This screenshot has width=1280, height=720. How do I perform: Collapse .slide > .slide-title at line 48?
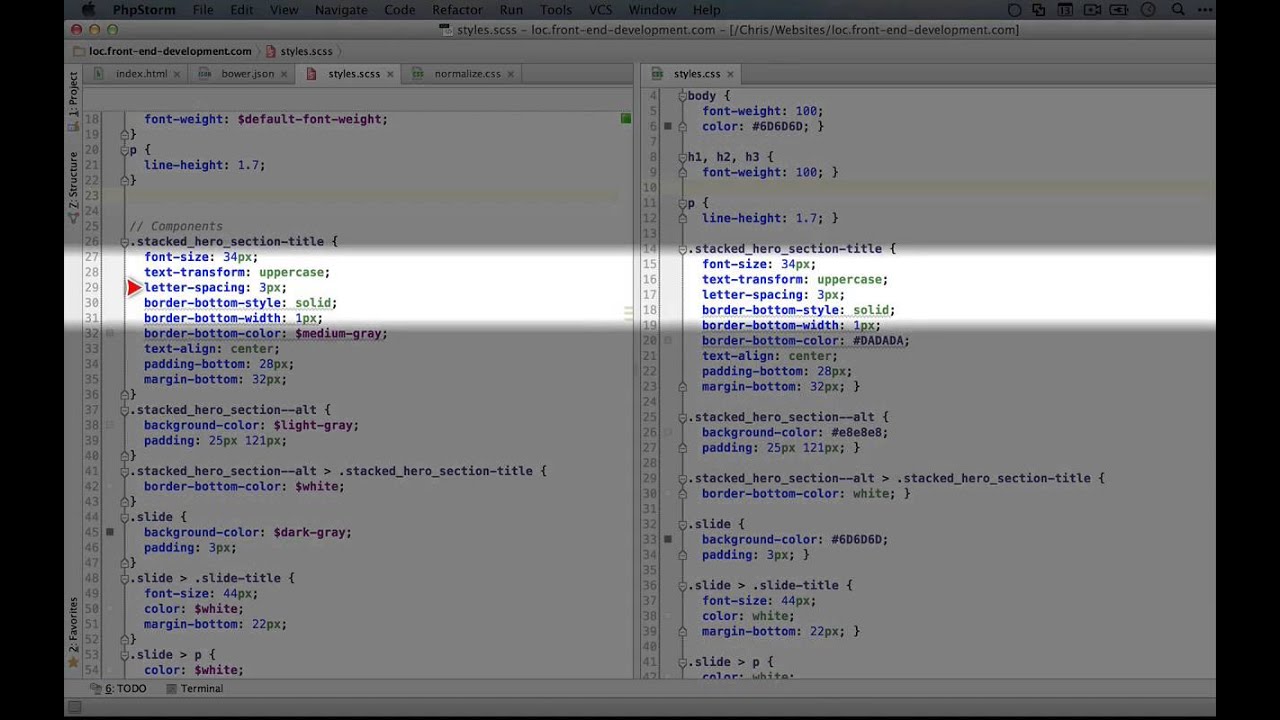[x=125, y=578]
